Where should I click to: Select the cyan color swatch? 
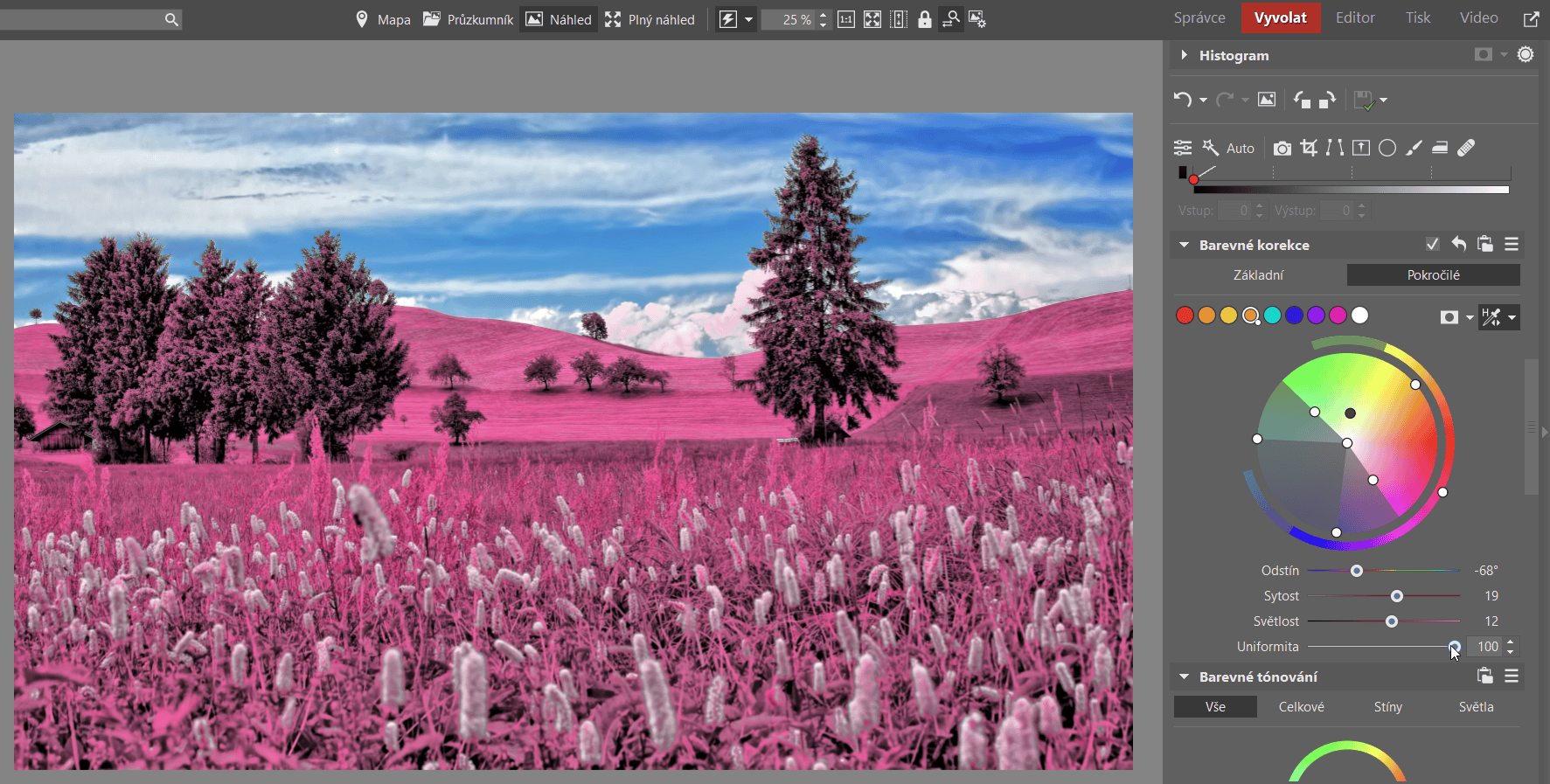1272,316
